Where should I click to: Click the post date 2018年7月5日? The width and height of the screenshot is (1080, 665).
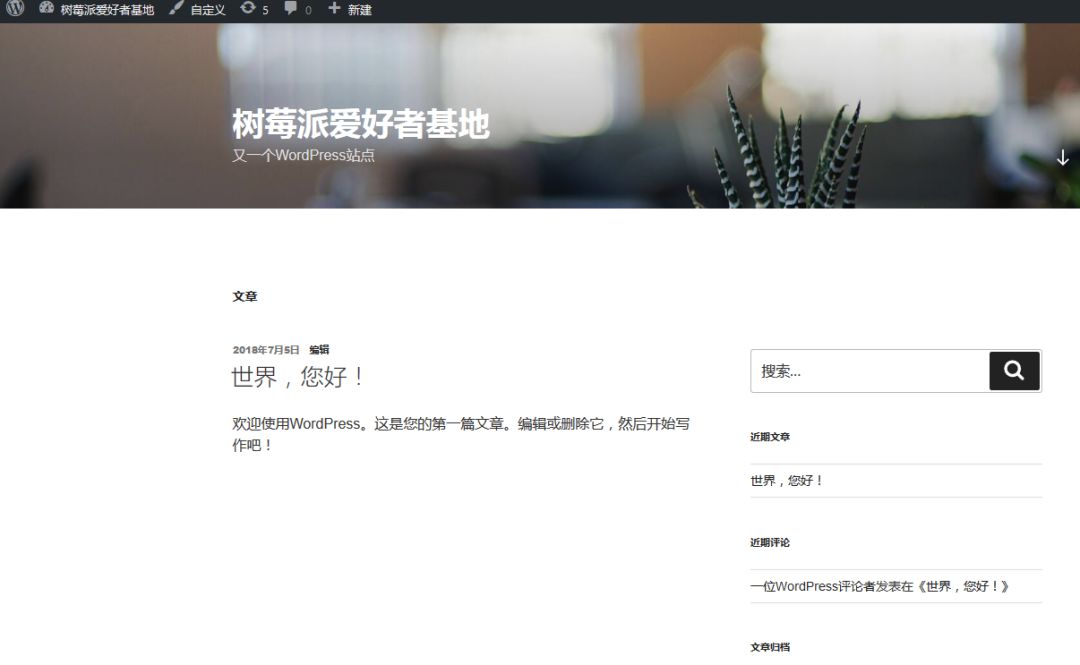(x=266, y=349)
